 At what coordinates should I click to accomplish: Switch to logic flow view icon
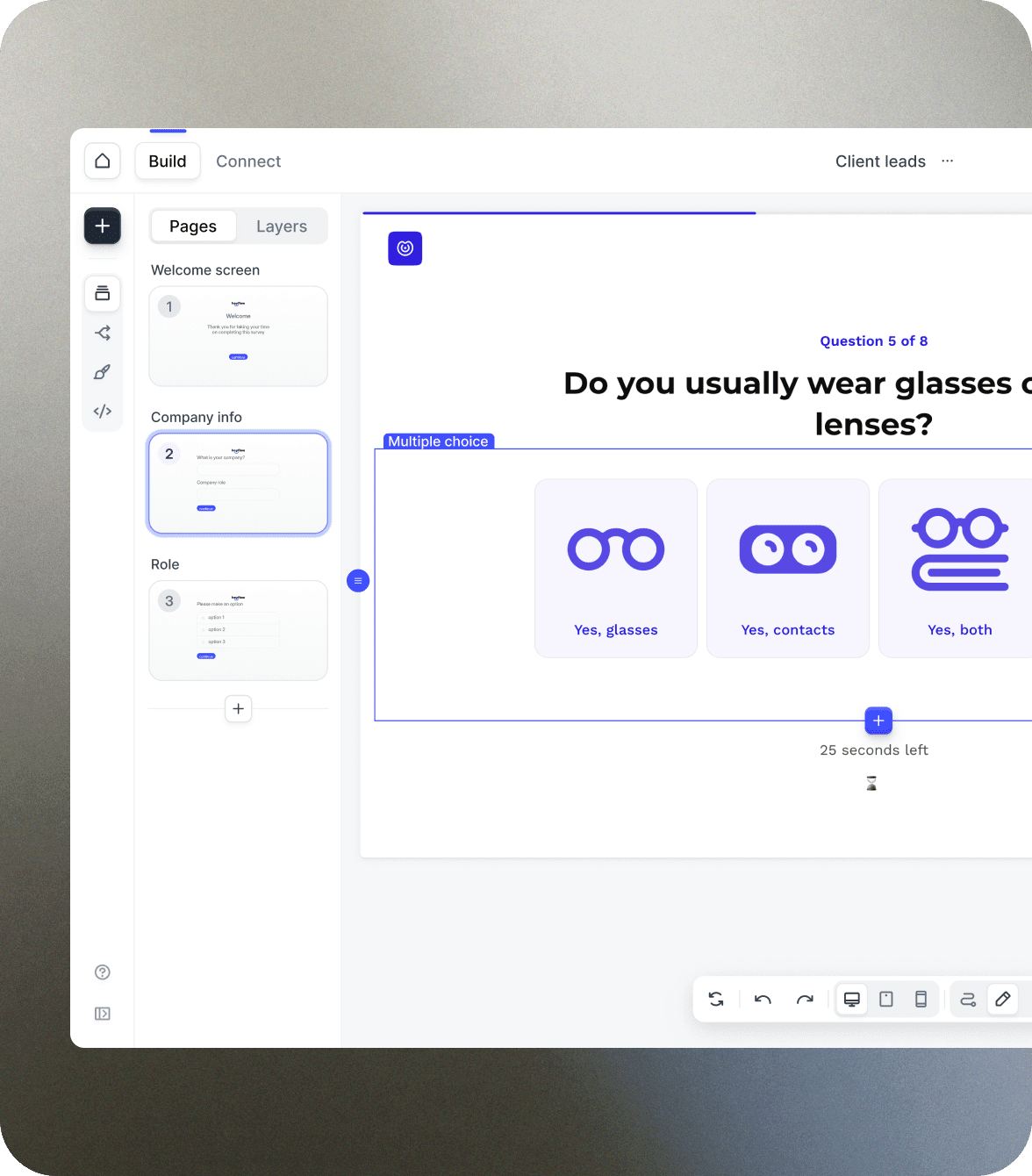click(968, 999)
